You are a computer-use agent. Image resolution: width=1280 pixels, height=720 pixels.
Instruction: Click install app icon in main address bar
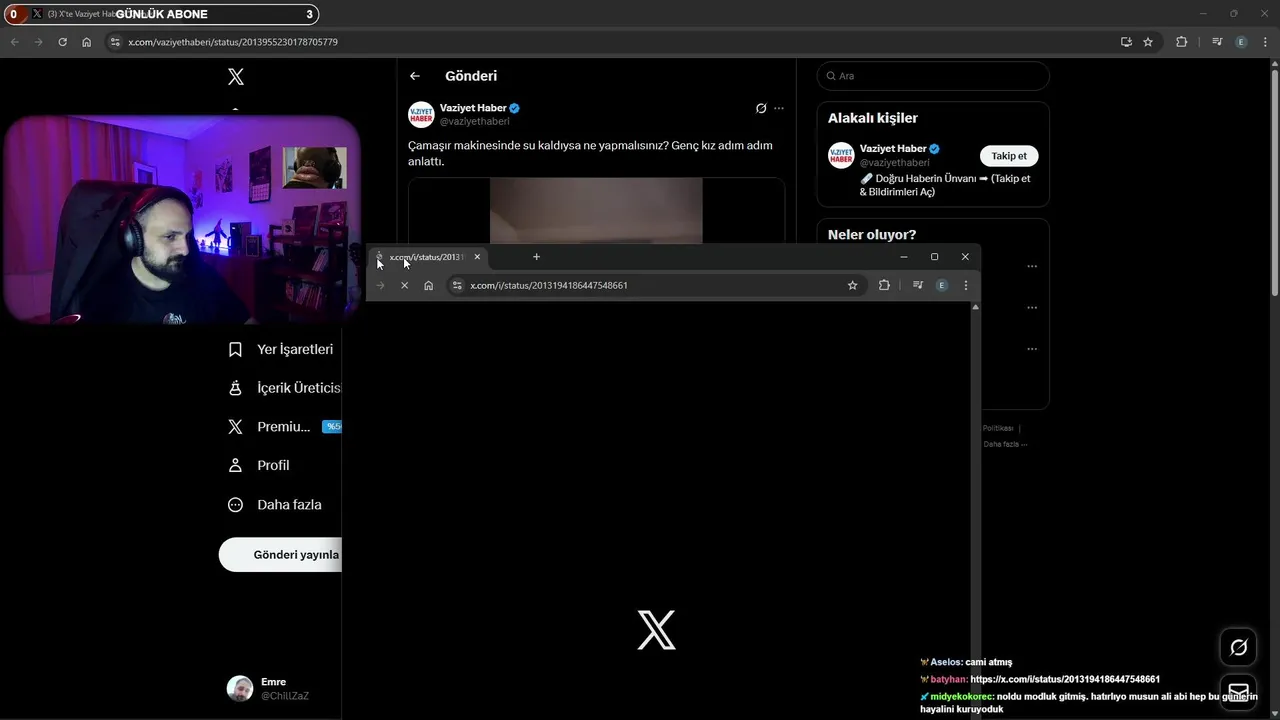[x=1126, y=42]
